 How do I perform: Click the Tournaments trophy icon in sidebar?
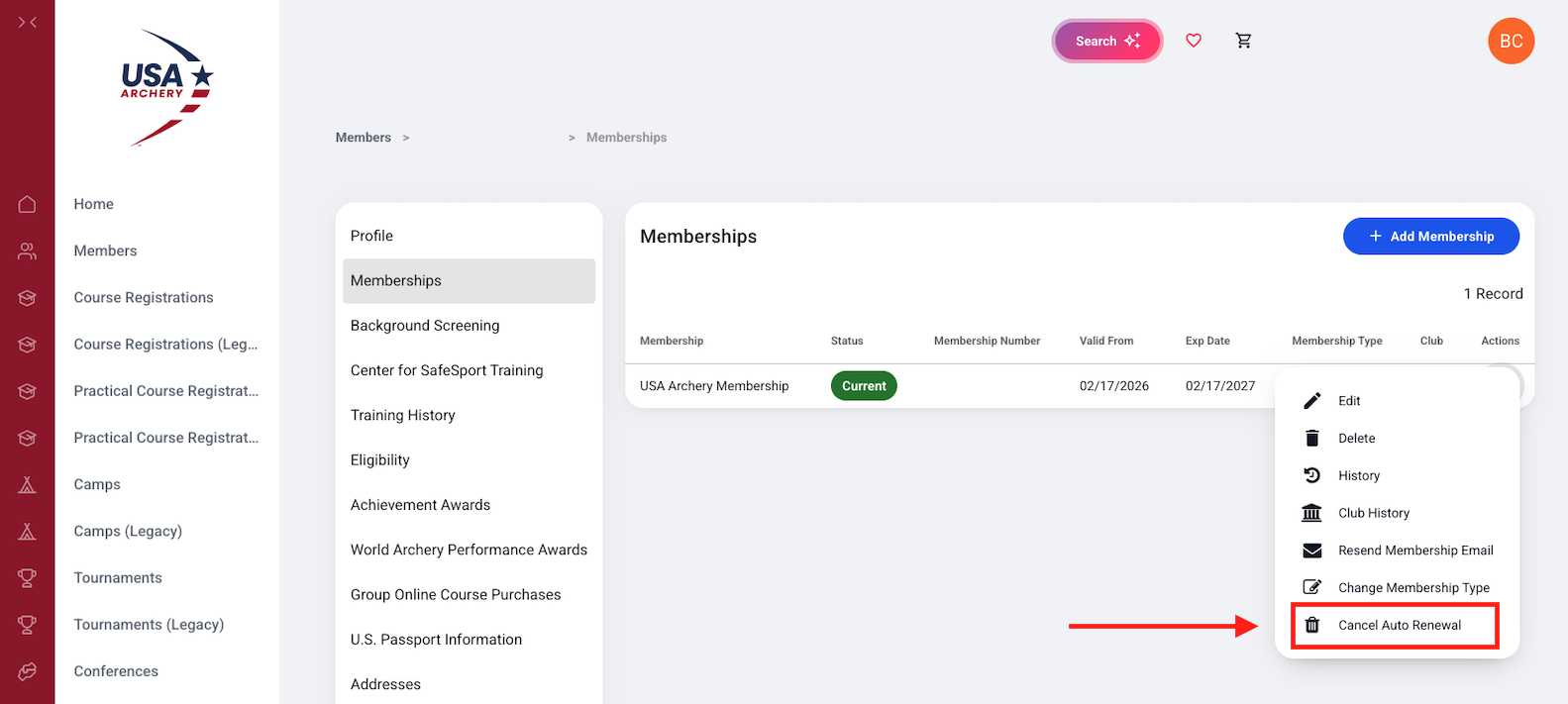tap(27, 578)
